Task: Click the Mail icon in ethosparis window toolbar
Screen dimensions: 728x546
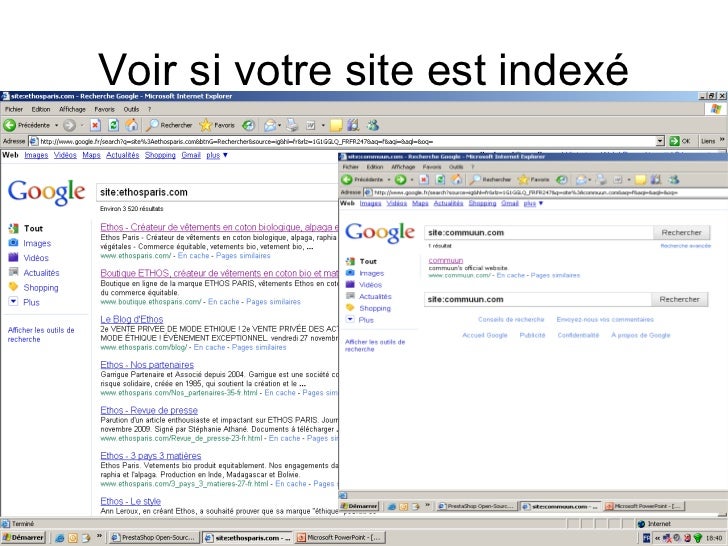Action: pos(270,125)
